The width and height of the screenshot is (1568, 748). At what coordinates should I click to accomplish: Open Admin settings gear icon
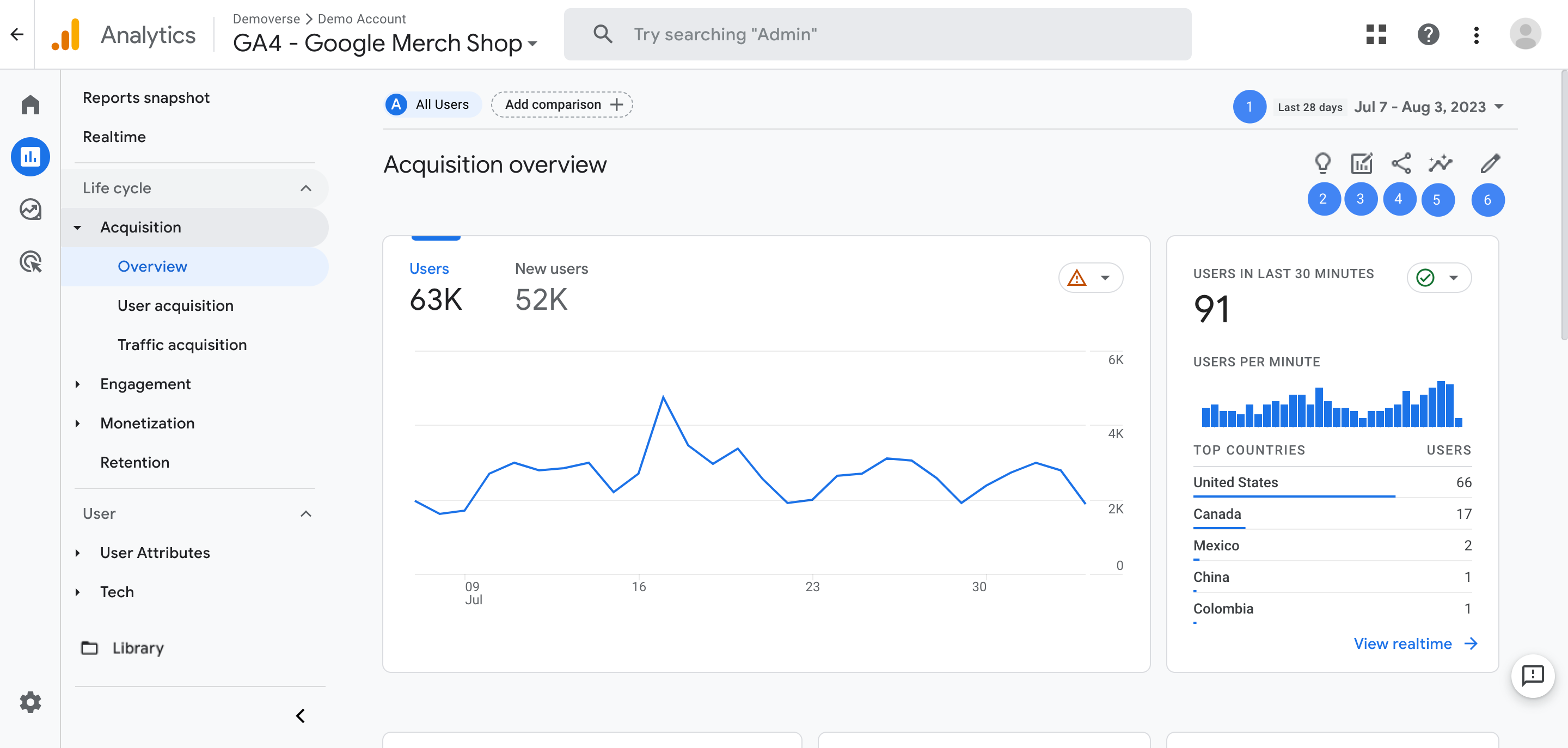click(x=30, y=702)
